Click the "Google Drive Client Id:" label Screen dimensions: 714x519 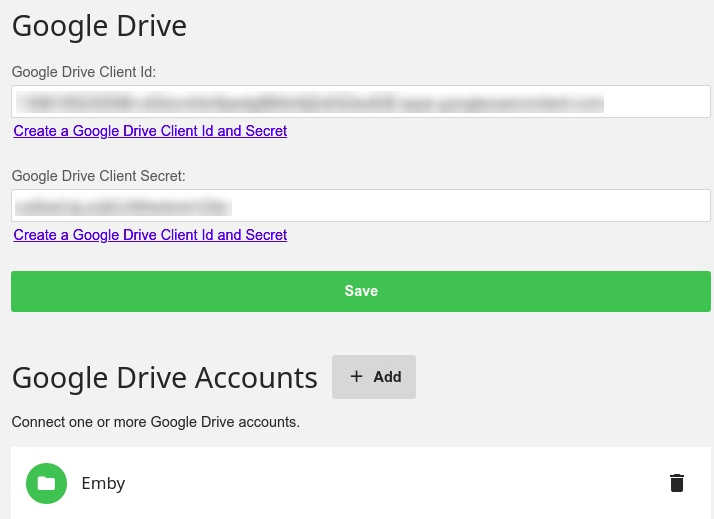pos(84,72)
